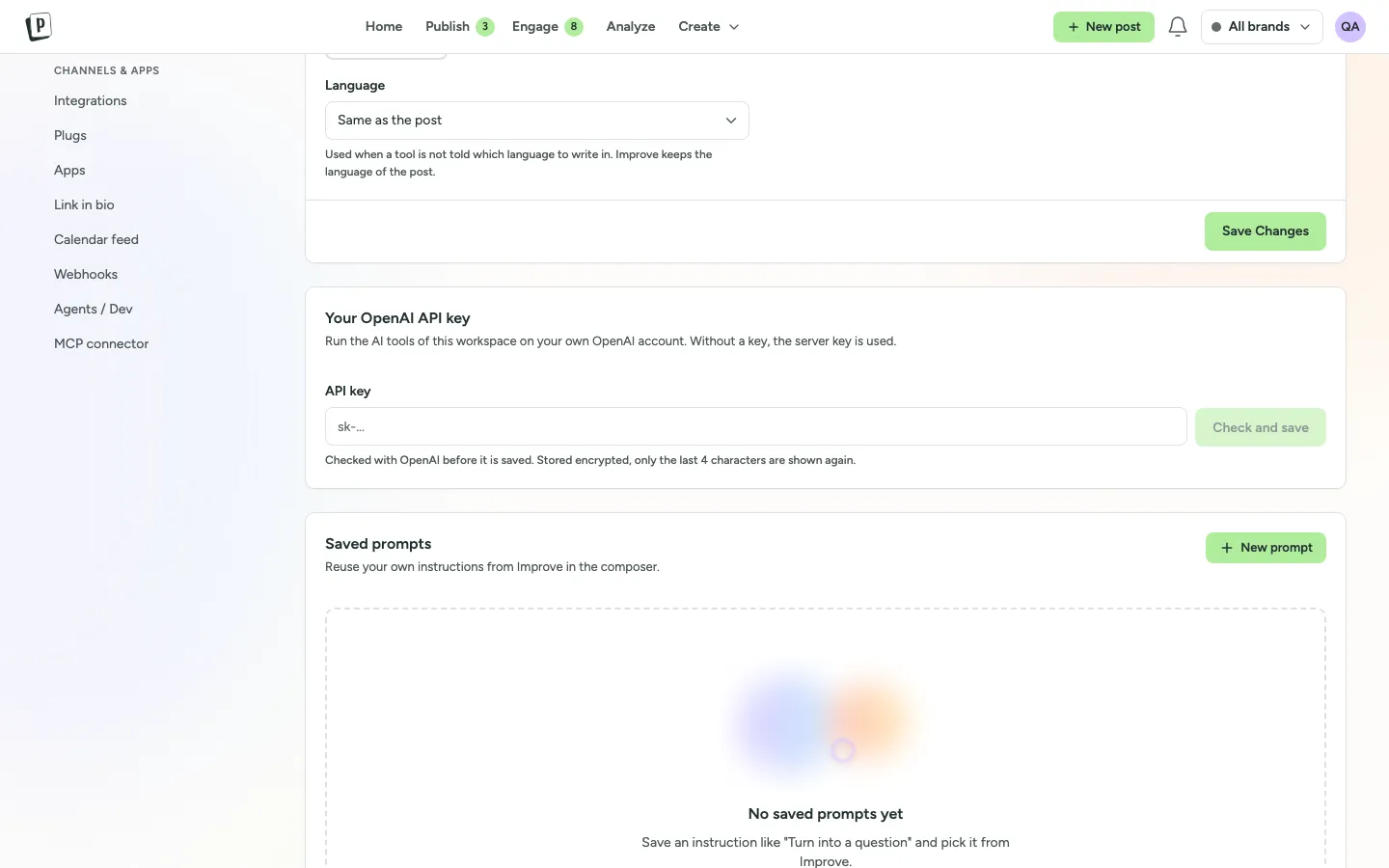
Task: Open the Language dropdown
Action: (x=537, y=121)
